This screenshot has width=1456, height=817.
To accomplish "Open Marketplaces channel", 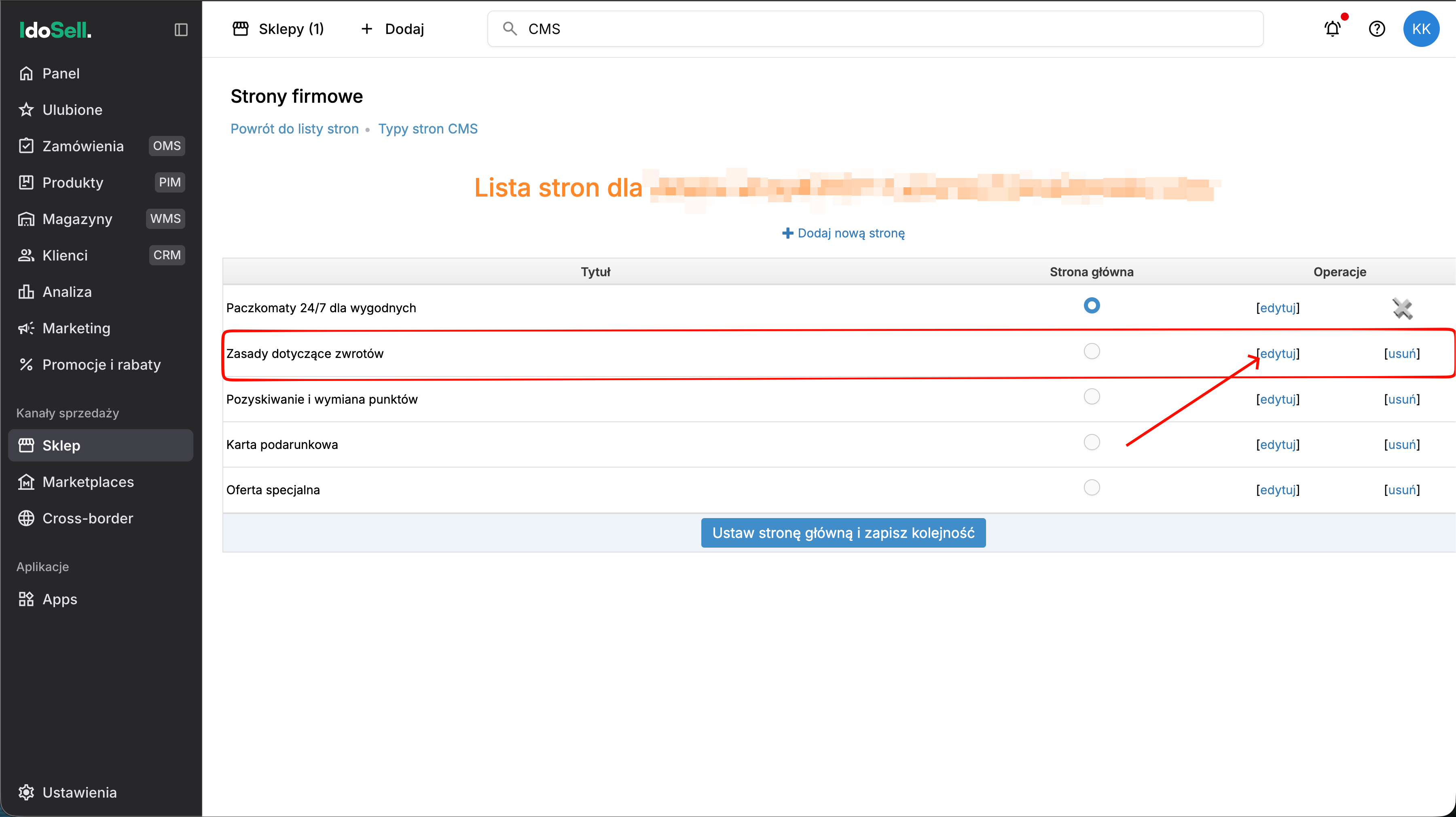I will tap(101, 482).
